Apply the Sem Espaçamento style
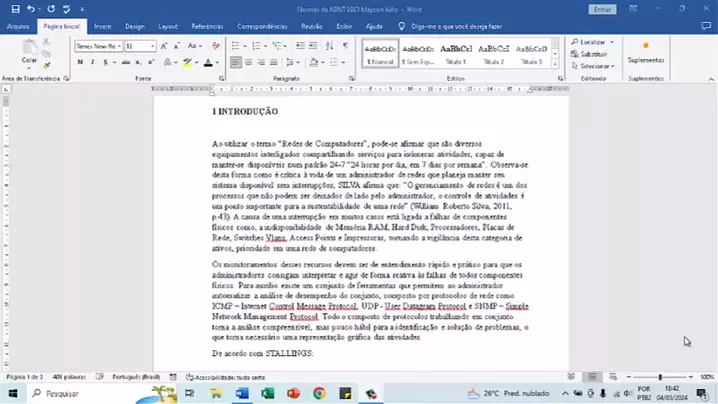Image resolution: width=718 pixels, height=404 pixels. [x=418, y=54]
